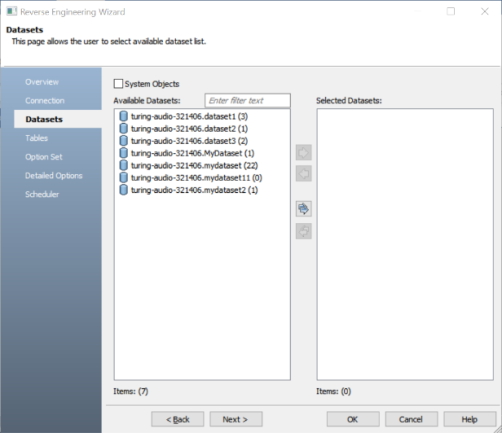Screen dimensions: 502x433
Task: Go to the Connection step
Action: coord(45,101)
